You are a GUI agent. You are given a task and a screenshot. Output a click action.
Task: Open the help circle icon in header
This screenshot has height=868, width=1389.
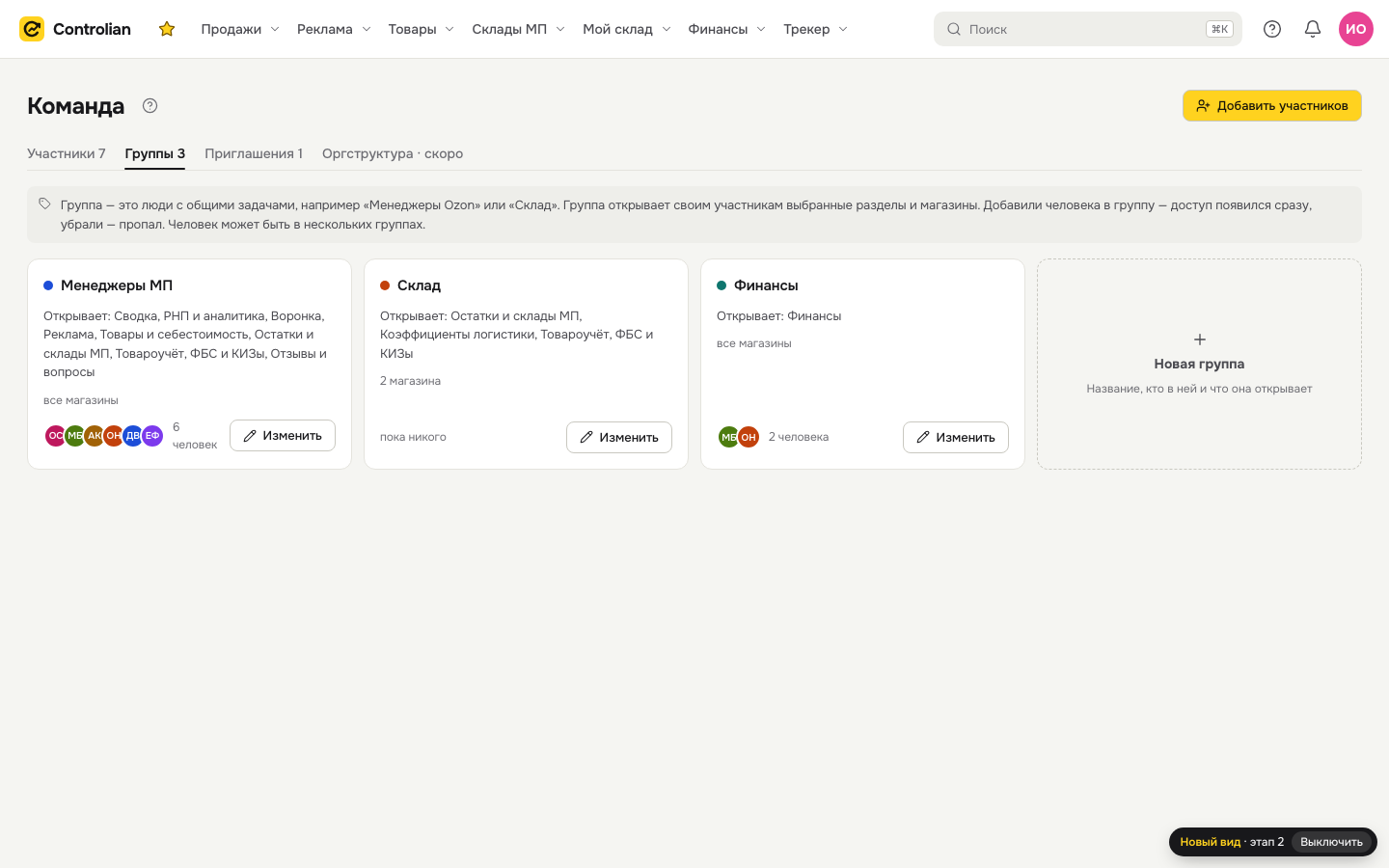click(1272, 29)
